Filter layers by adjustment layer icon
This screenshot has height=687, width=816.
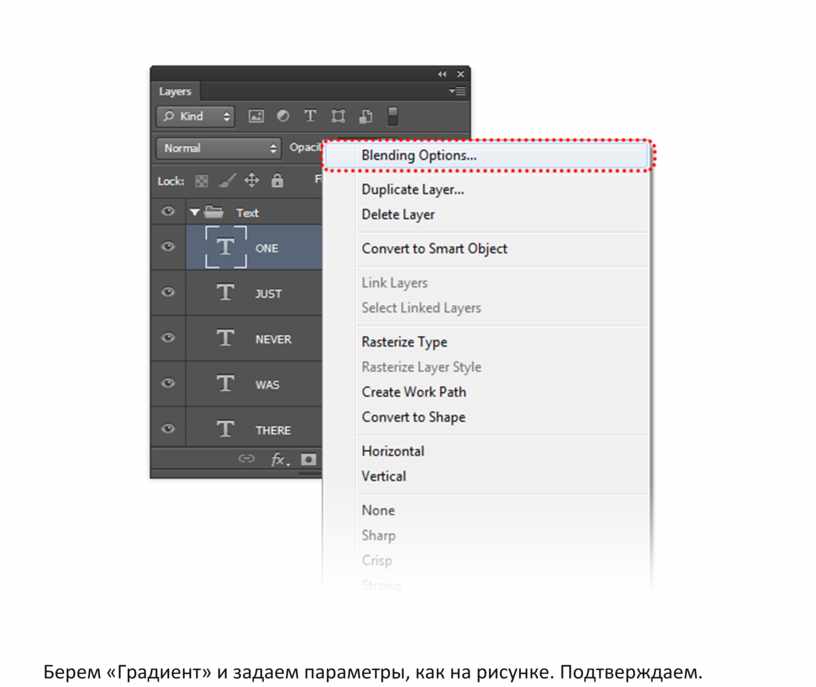pos(283,116)
